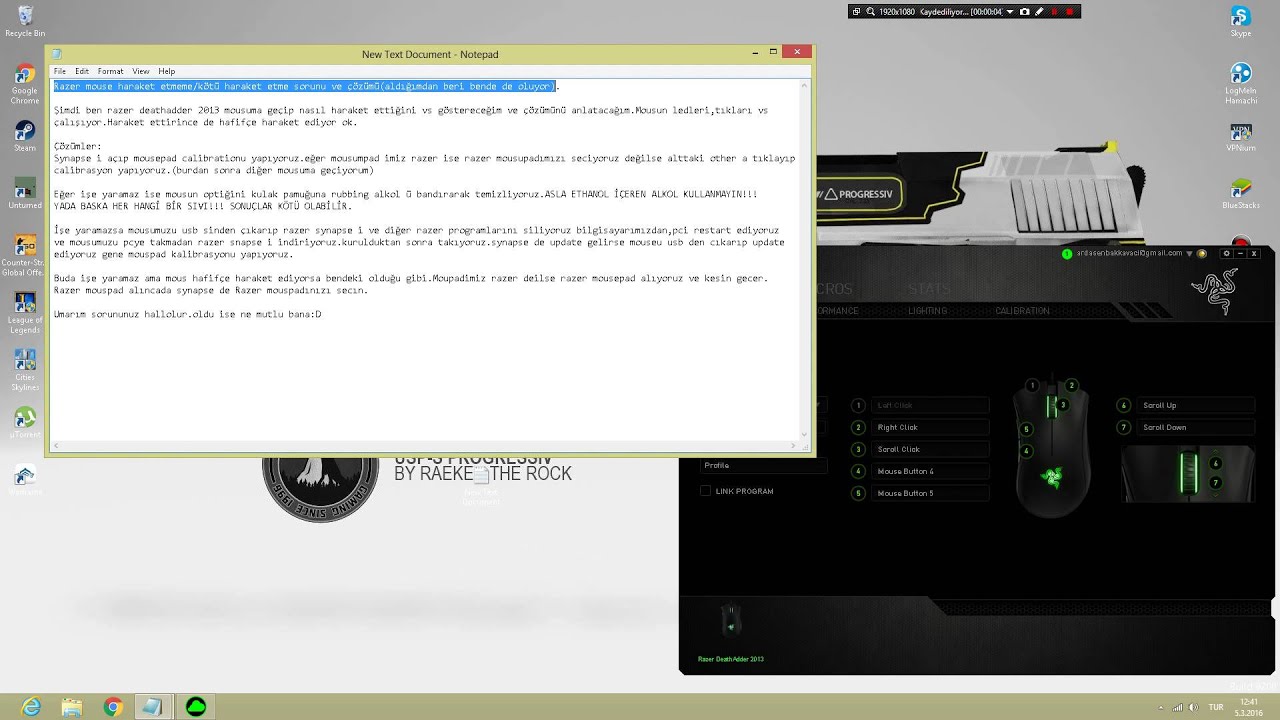Screen dimensions: 1280x720
Task: Open Chrome from taskbar
Action: [113, 707]
